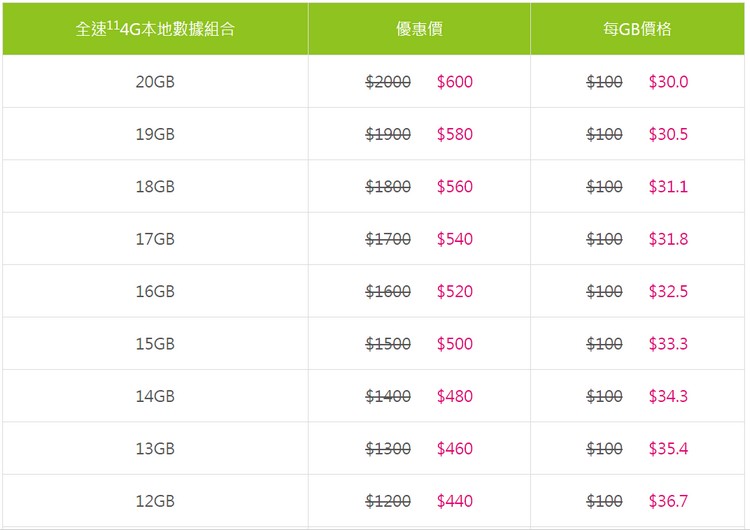Click the struck-through $1300 original price
The height and width of the screenshot is (530, 750).
388,449
